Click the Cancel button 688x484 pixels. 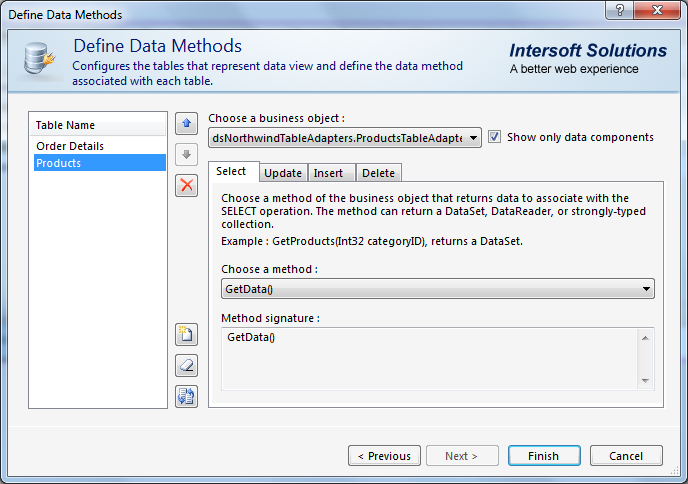point(625,456)
